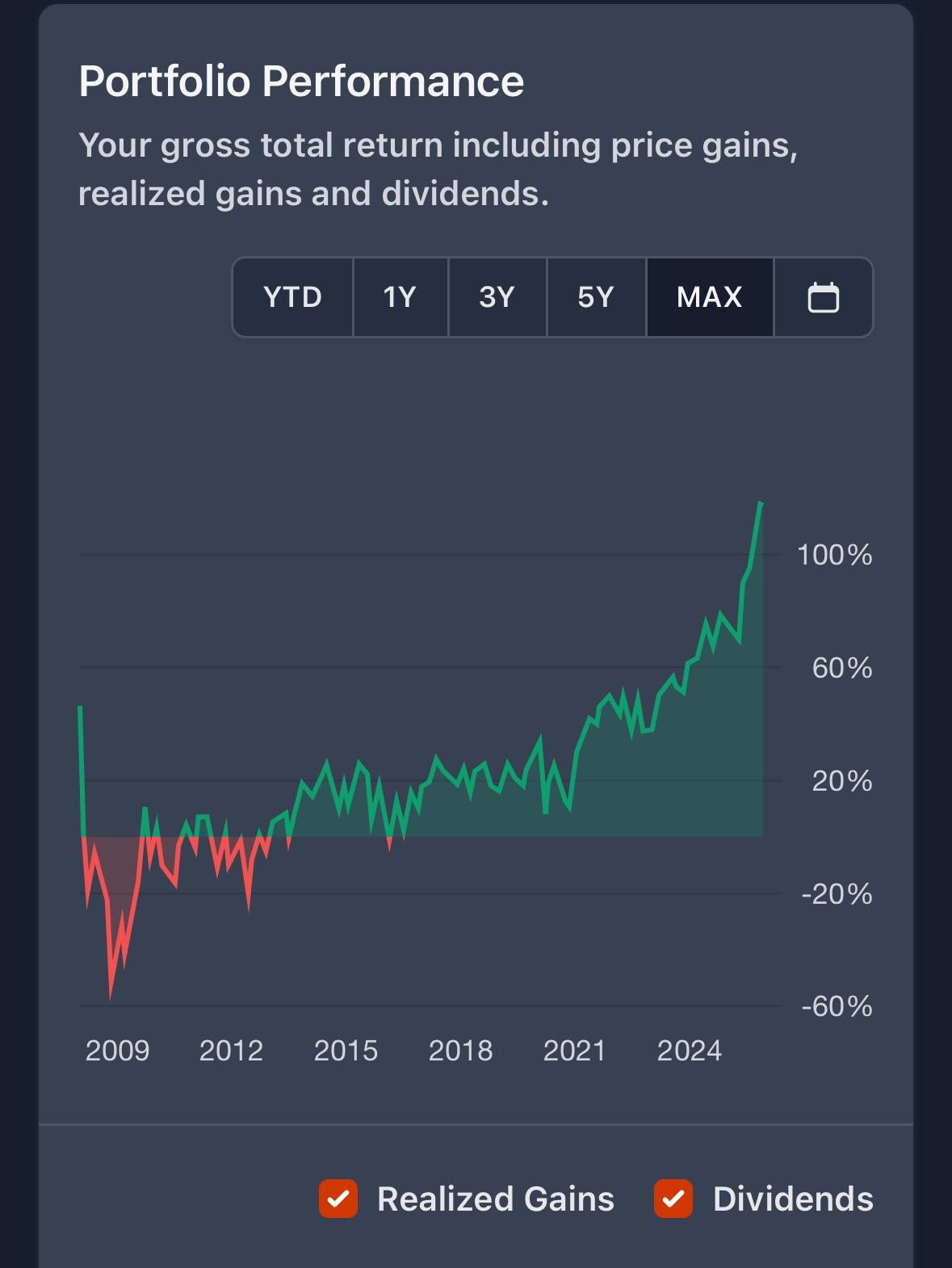Select the YTD time range
The width and height of the screenshot is (952, 1268).
click(292, 297)
